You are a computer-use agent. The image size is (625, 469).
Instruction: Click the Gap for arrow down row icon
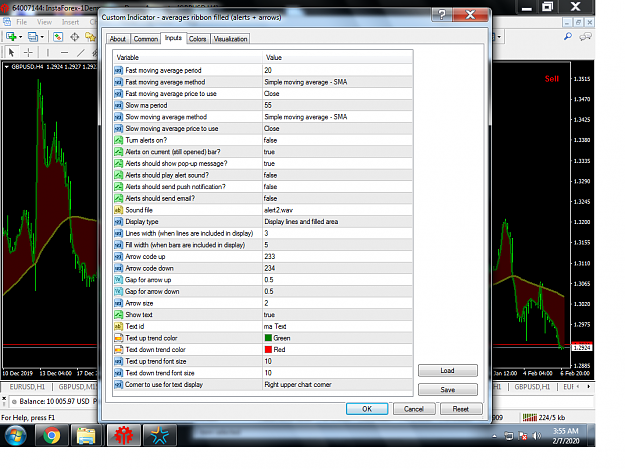(119, 291)
